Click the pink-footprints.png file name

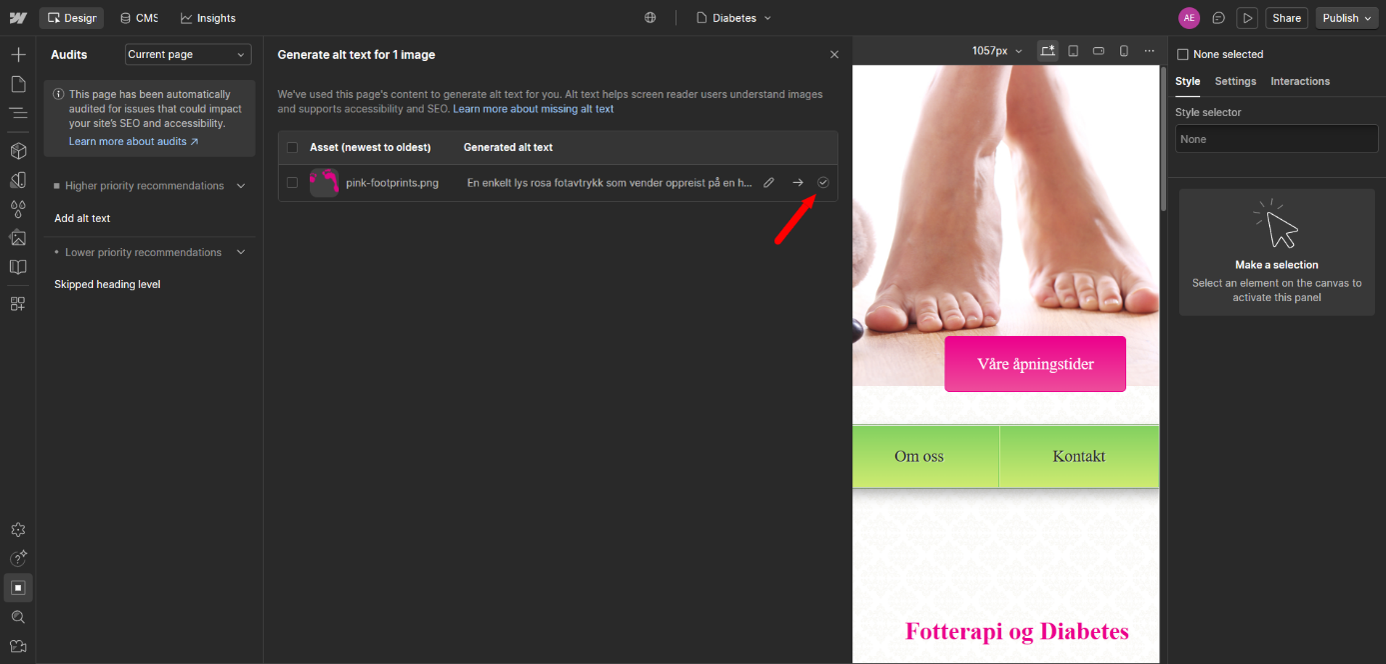tap(392, 183)
